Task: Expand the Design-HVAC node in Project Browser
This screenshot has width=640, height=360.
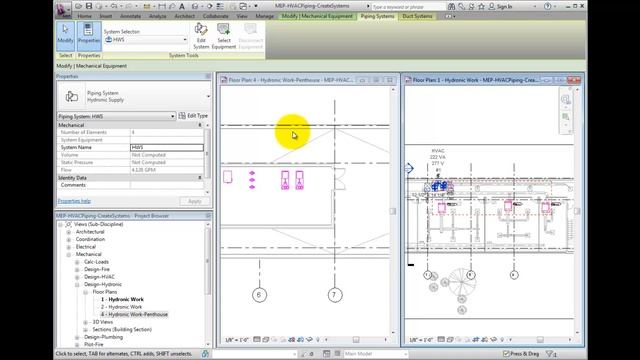Action: coord(77,277)
